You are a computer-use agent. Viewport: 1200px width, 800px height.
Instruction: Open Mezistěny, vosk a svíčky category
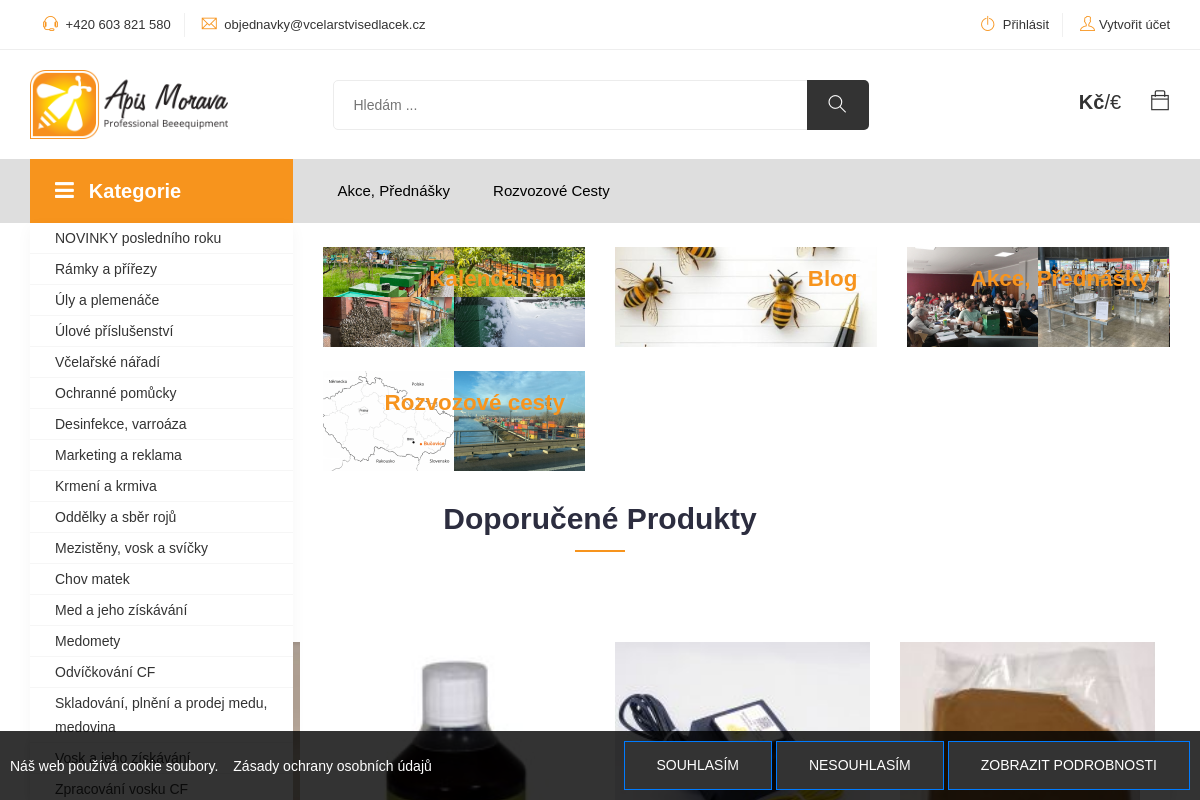(131, 548)
